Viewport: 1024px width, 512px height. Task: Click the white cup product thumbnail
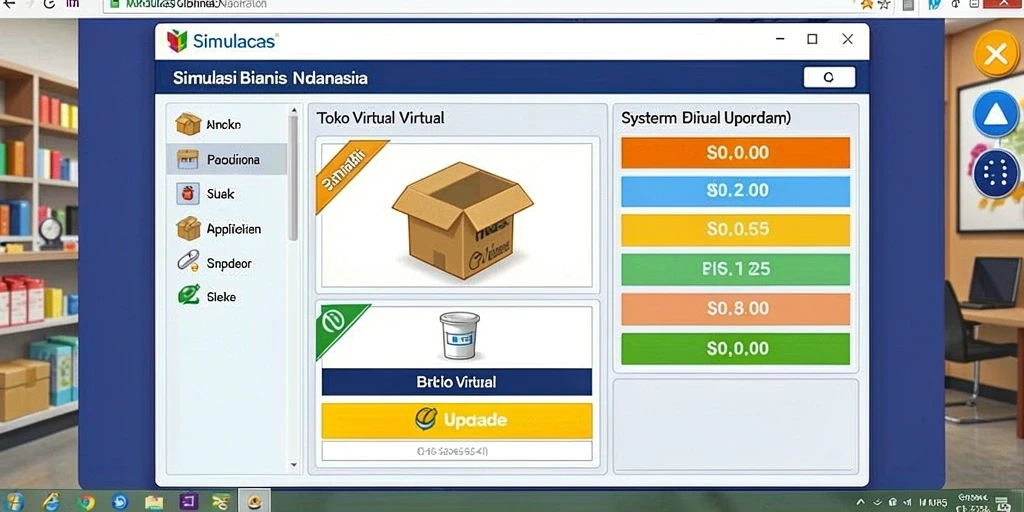[459, 336]
